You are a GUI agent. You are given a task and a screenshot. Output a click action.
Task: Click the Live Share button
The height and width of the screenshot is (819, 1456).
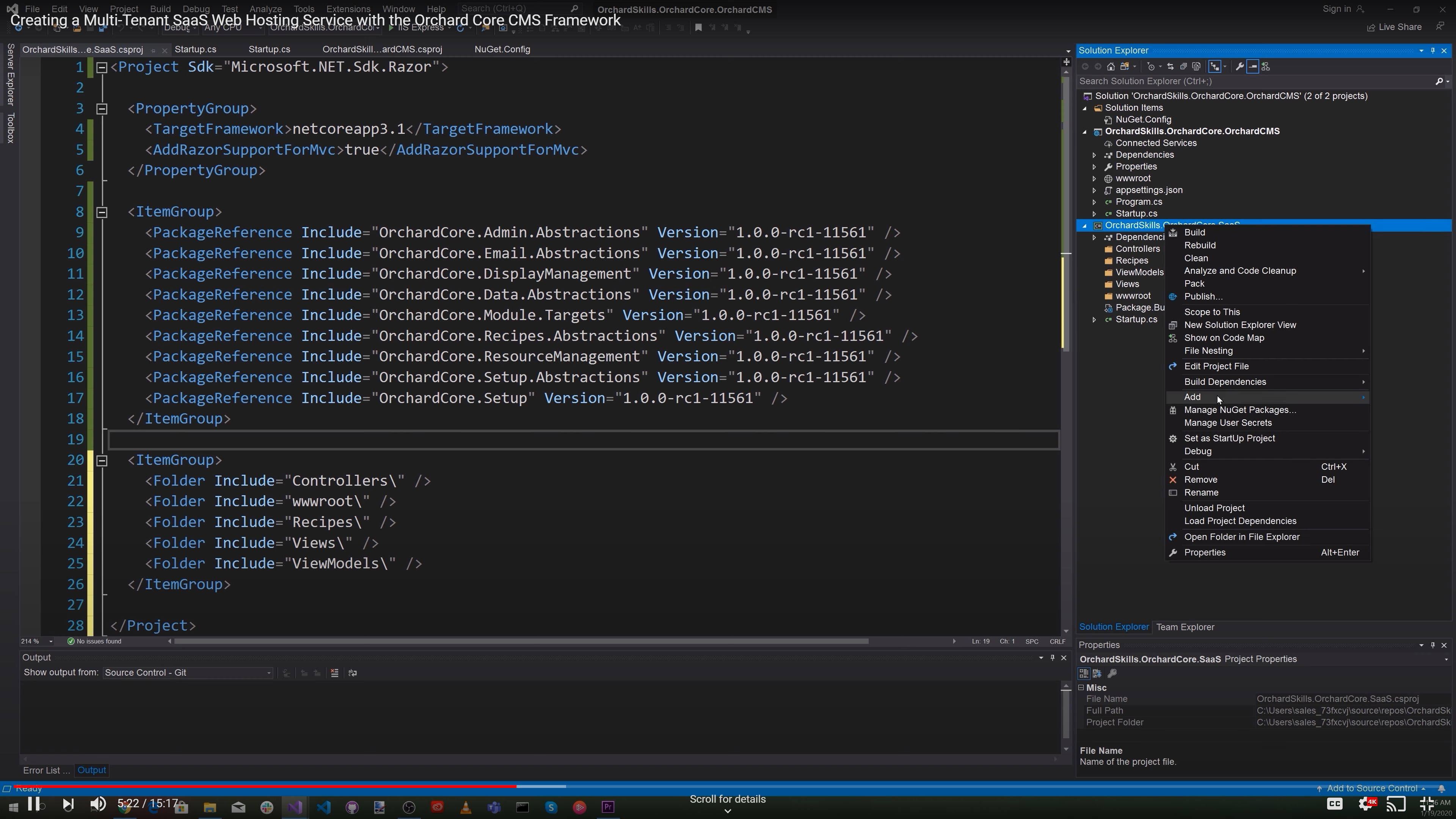point(1394,27)
